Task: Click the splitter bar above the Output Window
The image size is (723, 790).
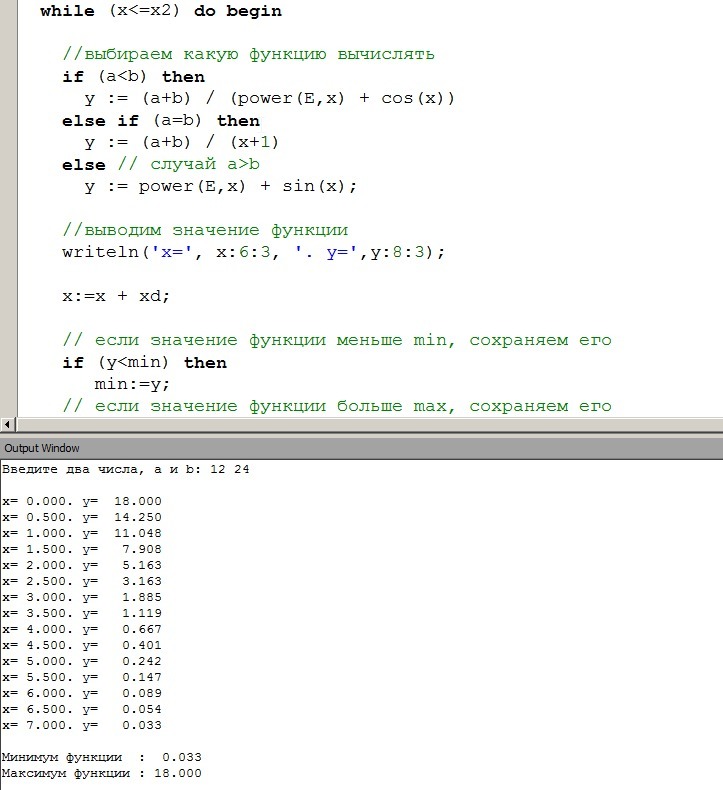Action: (x=361, y=435)
